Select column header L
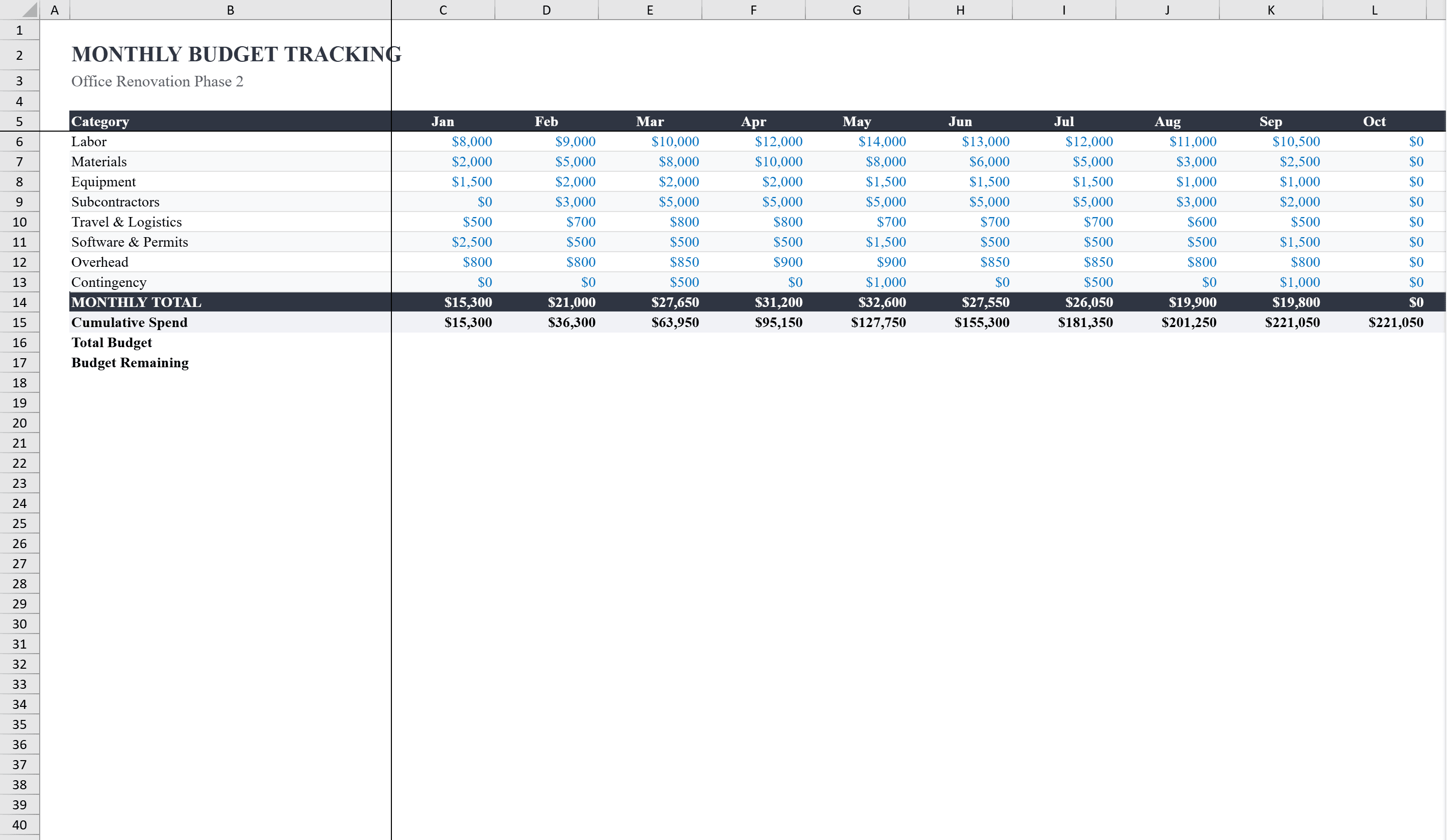Image resolution: width=1447 pixels, height=840 pixels. pyautogui.click(x=1375, y=9)
